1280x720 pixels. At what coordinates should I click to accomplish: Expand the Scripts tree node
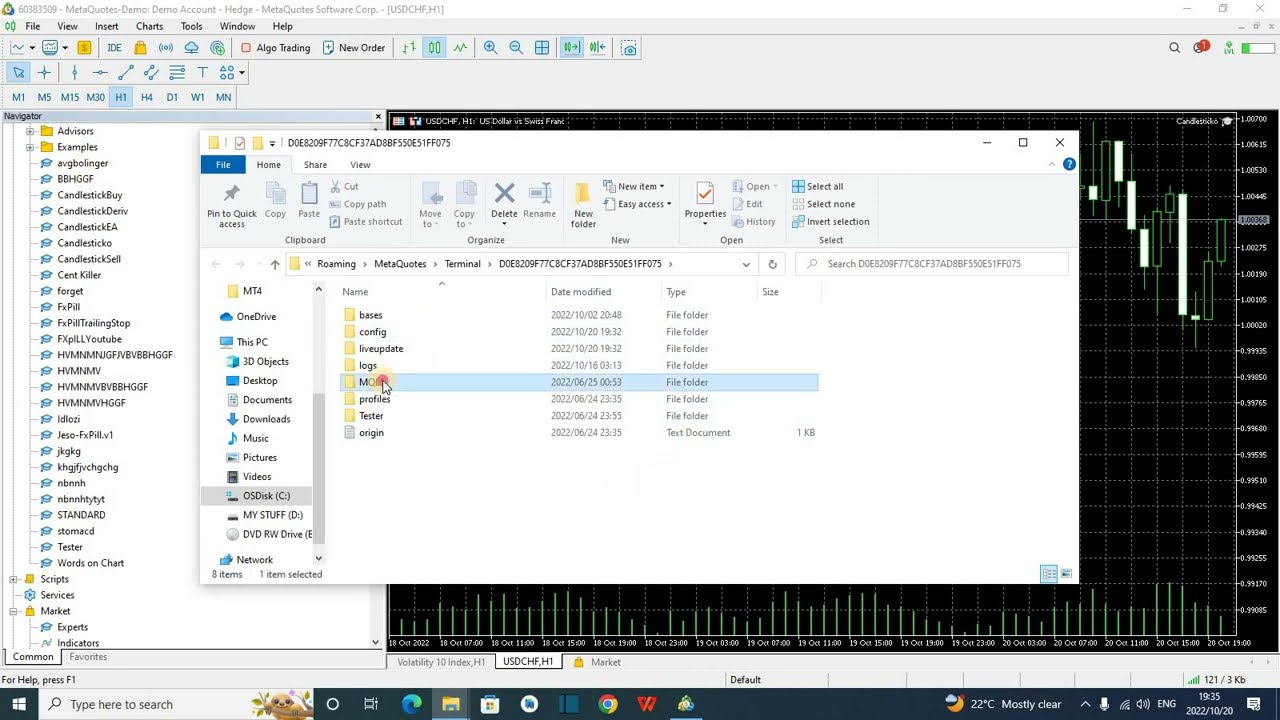pos(13,579)
